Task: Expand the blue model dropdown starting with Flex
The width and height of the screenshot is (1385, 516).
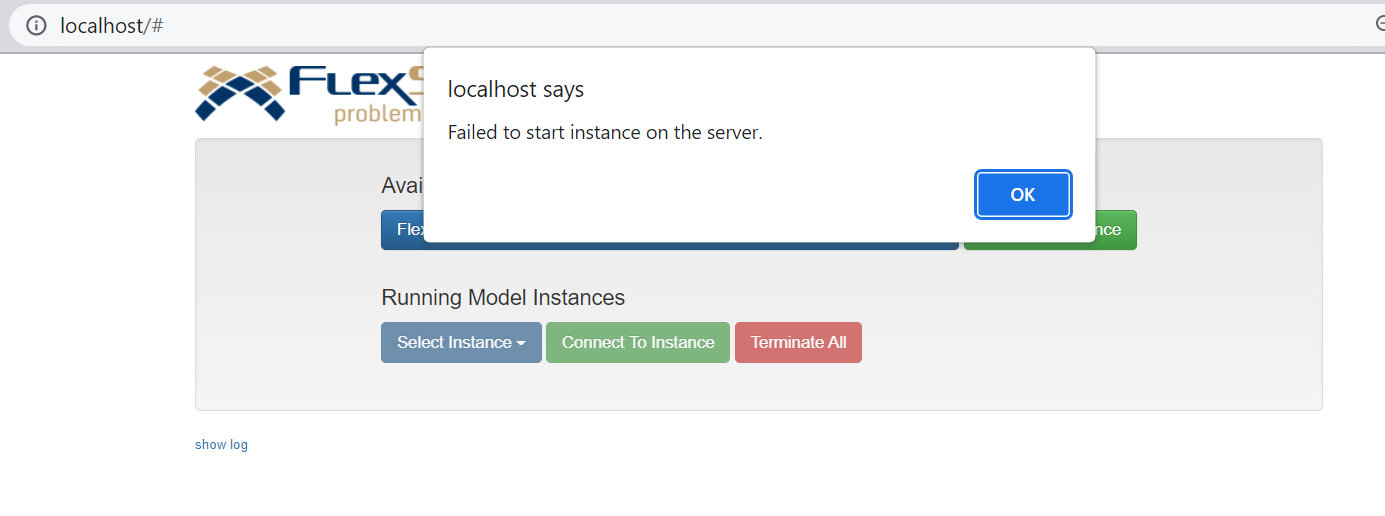Action: [403, 230]
